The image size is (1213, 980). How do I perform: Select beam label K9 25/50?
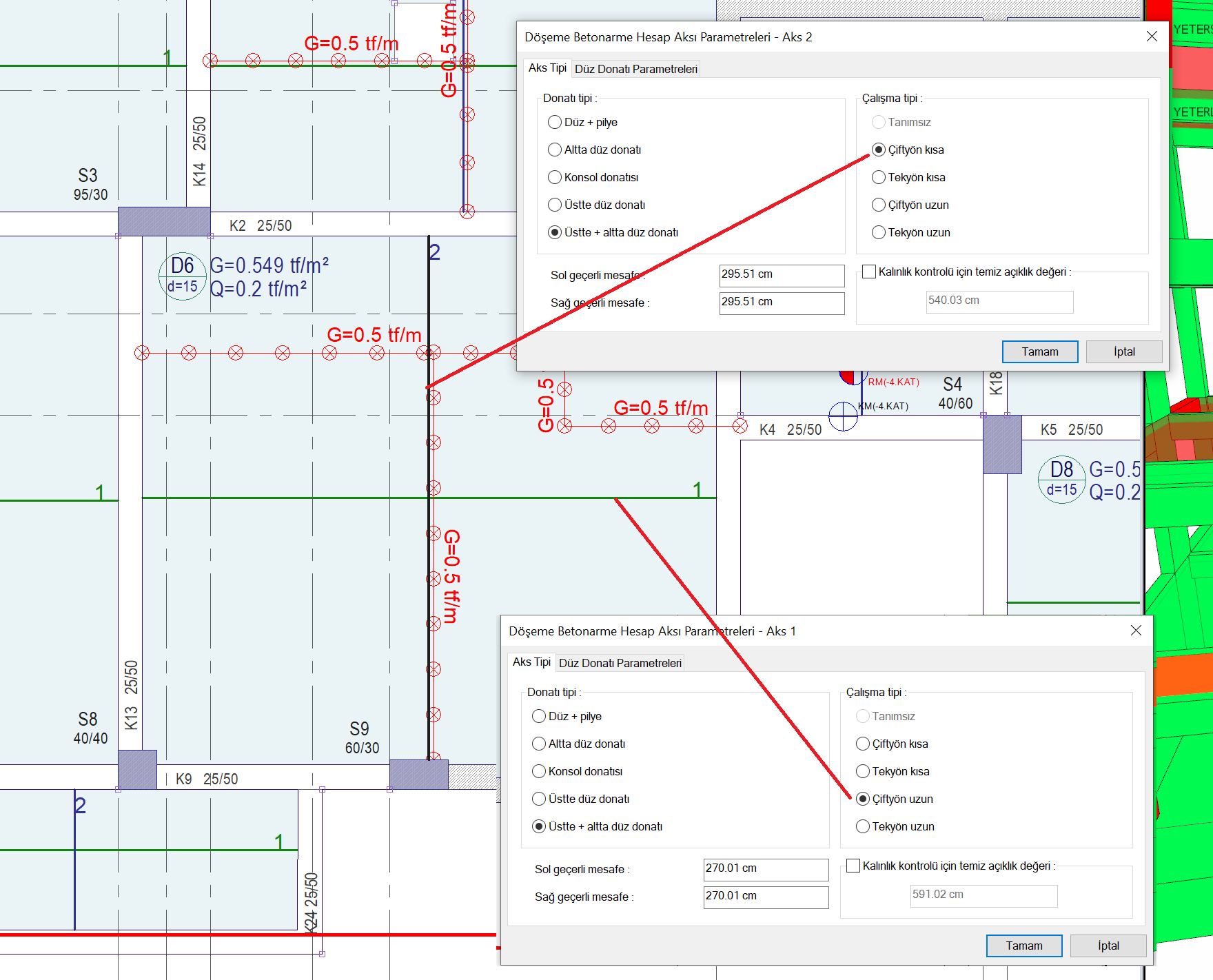[x=207, y=779]
